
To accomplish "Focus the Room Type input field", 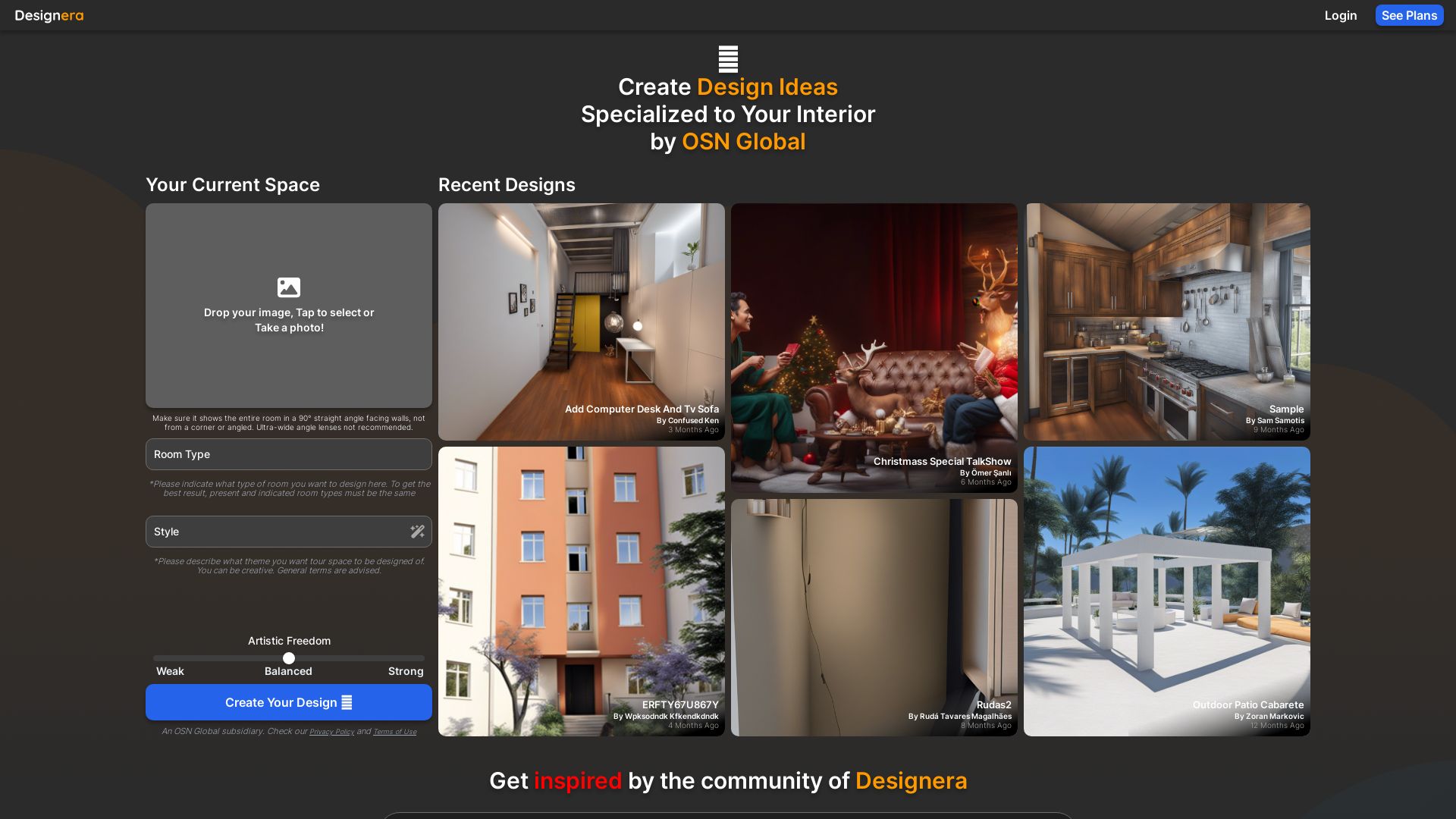I will (x=288, y=454).
